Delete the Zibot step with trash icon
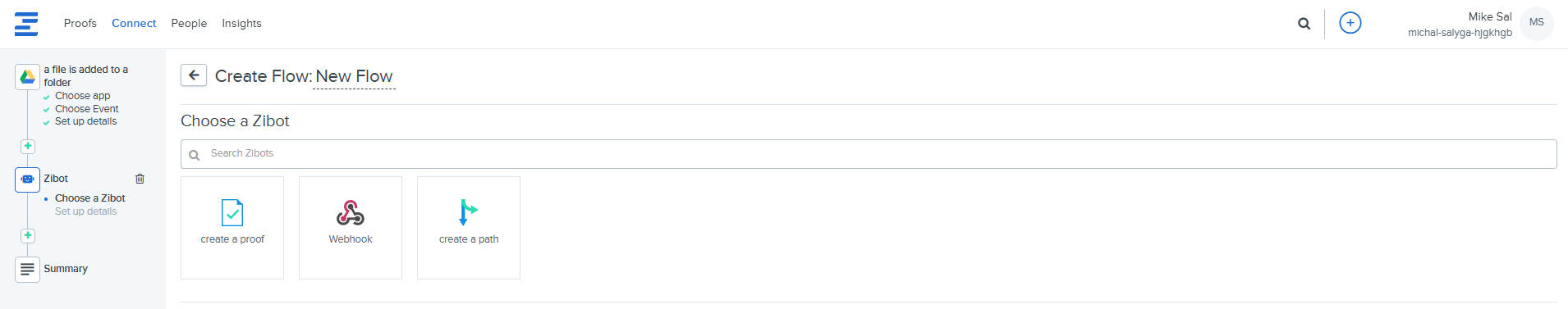The height and width of the screenshot is (309, 1568). 140,179
